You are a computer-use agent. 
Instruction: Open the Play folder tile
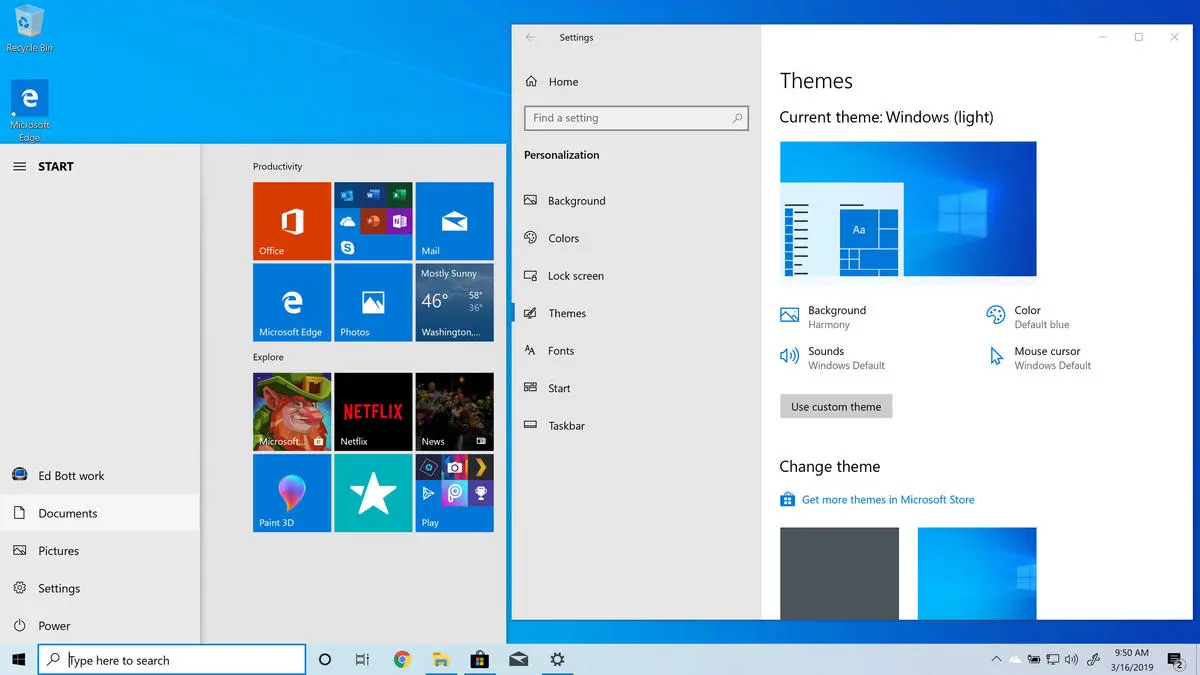pos(454,492)
